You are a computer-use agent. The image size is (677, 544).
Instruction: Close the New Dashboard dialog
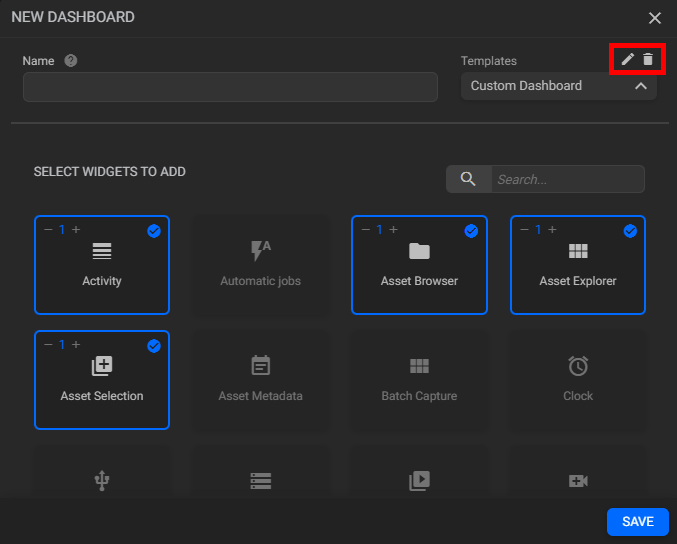point(655,18)
